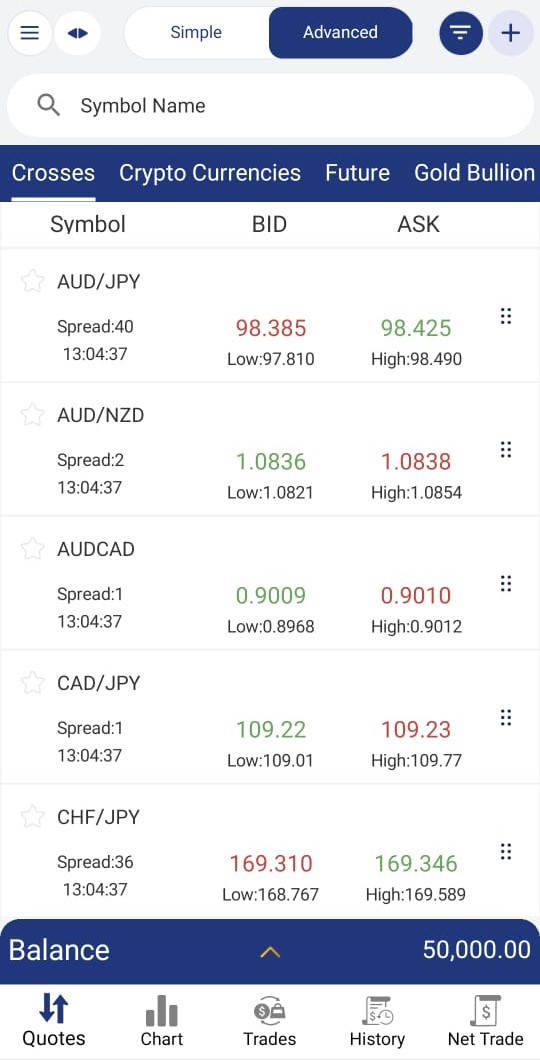The width and height of the screenshot is (540, 1060).
Task: Tap the AUD/JPY bid price 98.385
Action: 271,329
